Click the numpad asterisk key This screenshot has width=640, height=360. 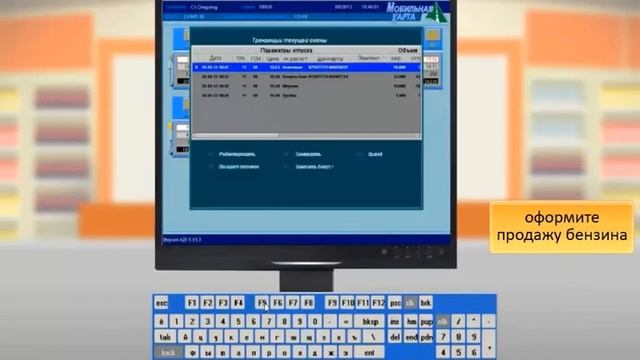[x=473, y=322]
